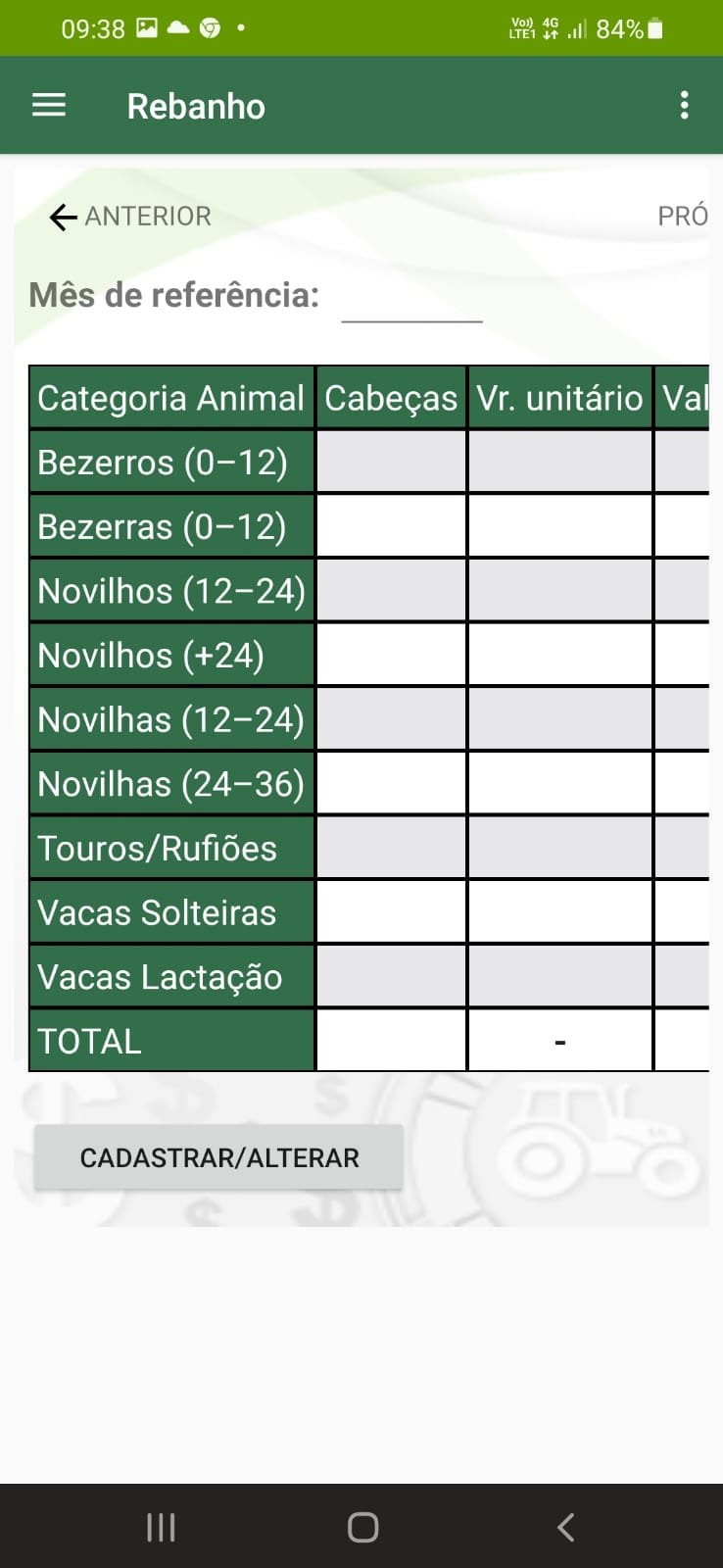Tap Cabeças cell for Vacas Lactação

(391, 977)
